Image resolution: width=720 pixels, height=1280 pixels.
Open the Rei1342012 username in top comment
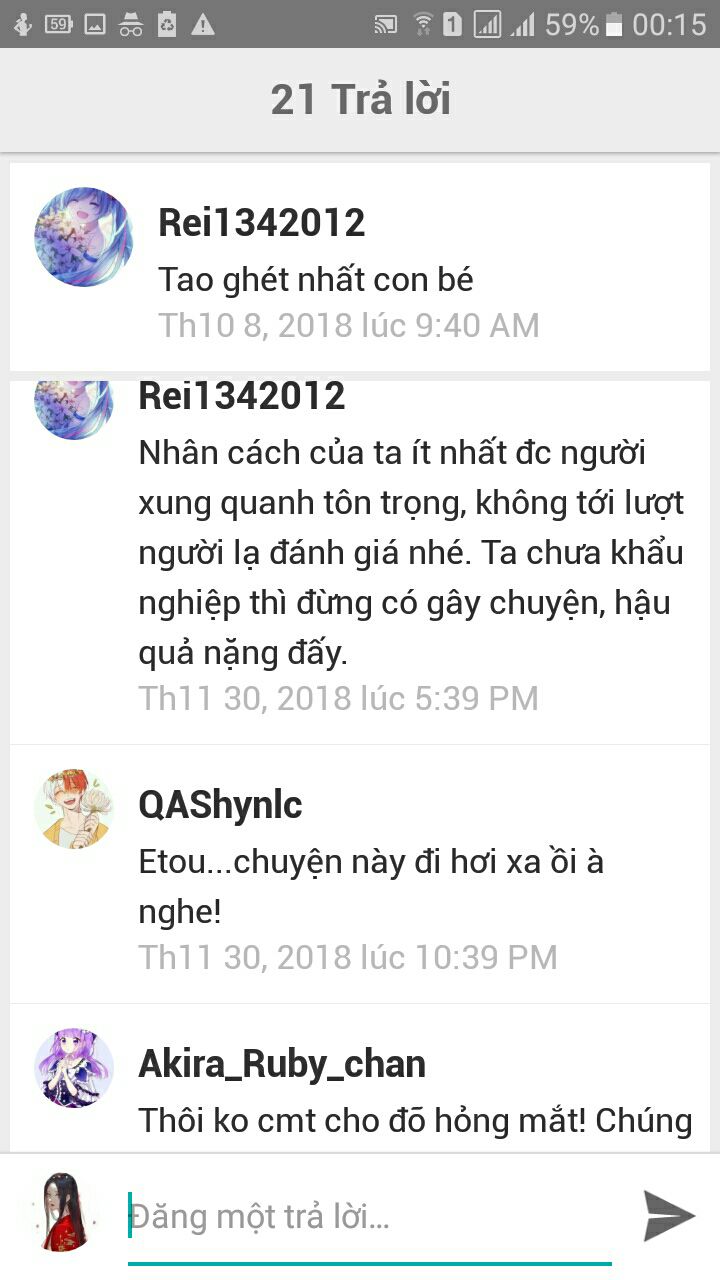[x=262, y=222]
